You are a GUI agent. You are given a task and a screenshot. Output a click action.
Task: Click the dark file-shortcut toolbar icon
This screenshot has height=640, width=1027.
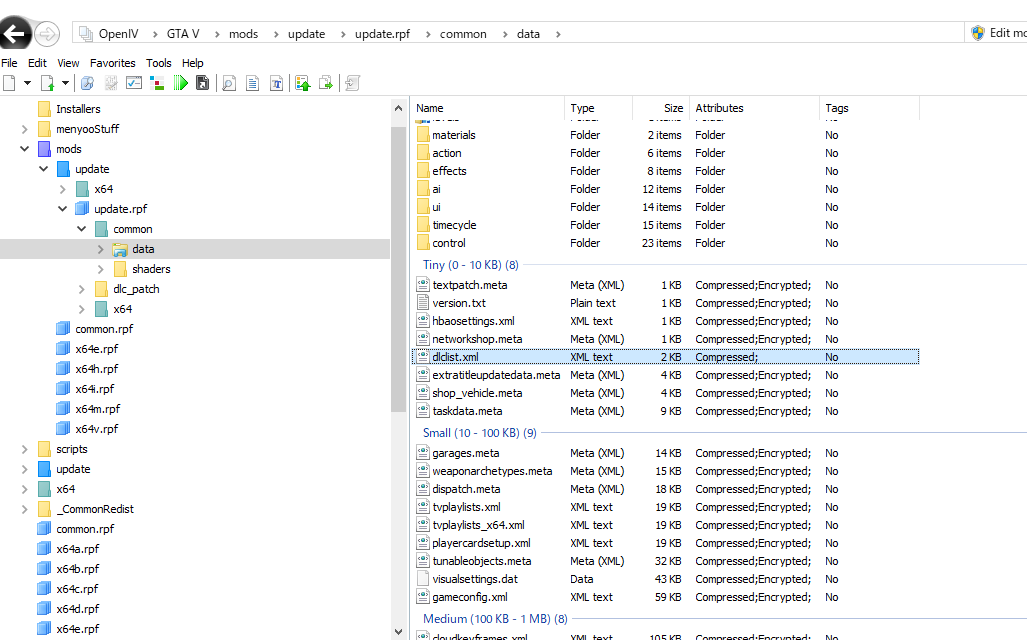pyautogui.click(x=202, y=83)
